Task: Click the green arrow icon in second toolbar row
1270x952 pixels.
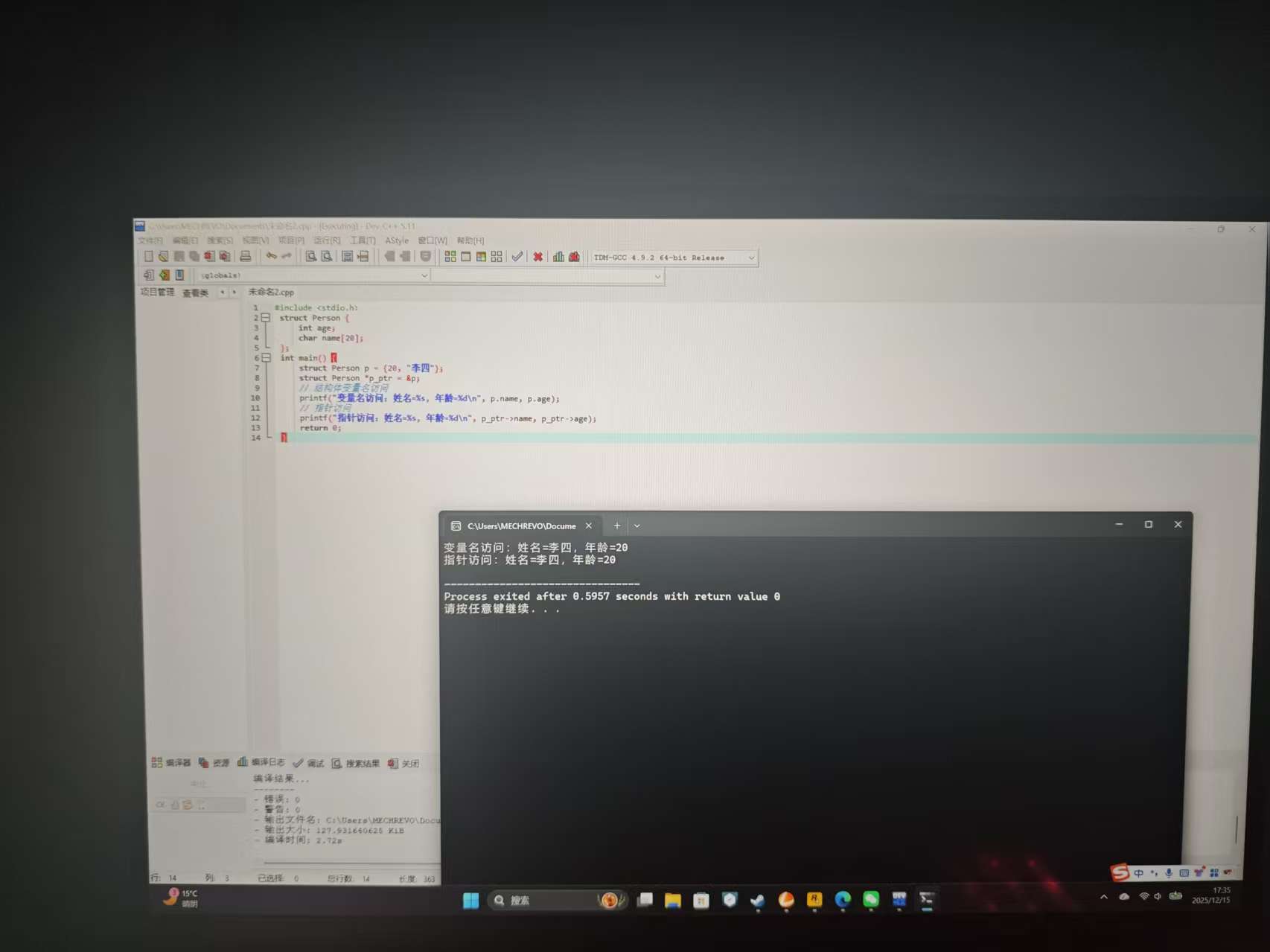Action: [x=164, y=275]
